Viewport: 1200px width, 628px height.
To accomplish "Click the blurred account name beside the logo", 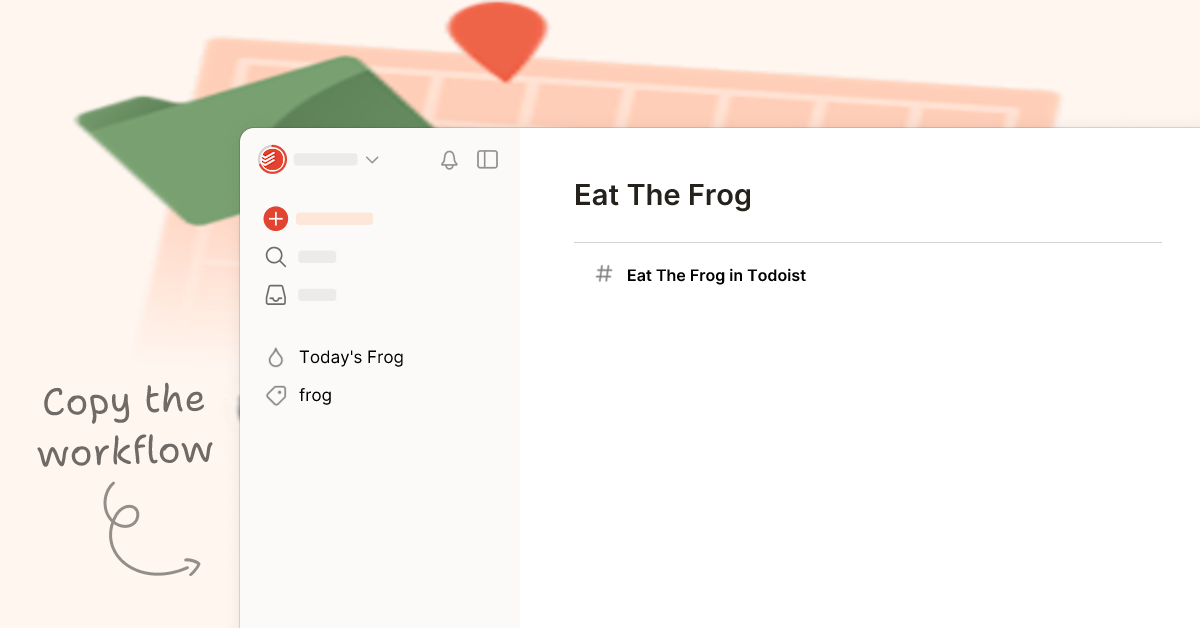I will (x=325, y=160).
